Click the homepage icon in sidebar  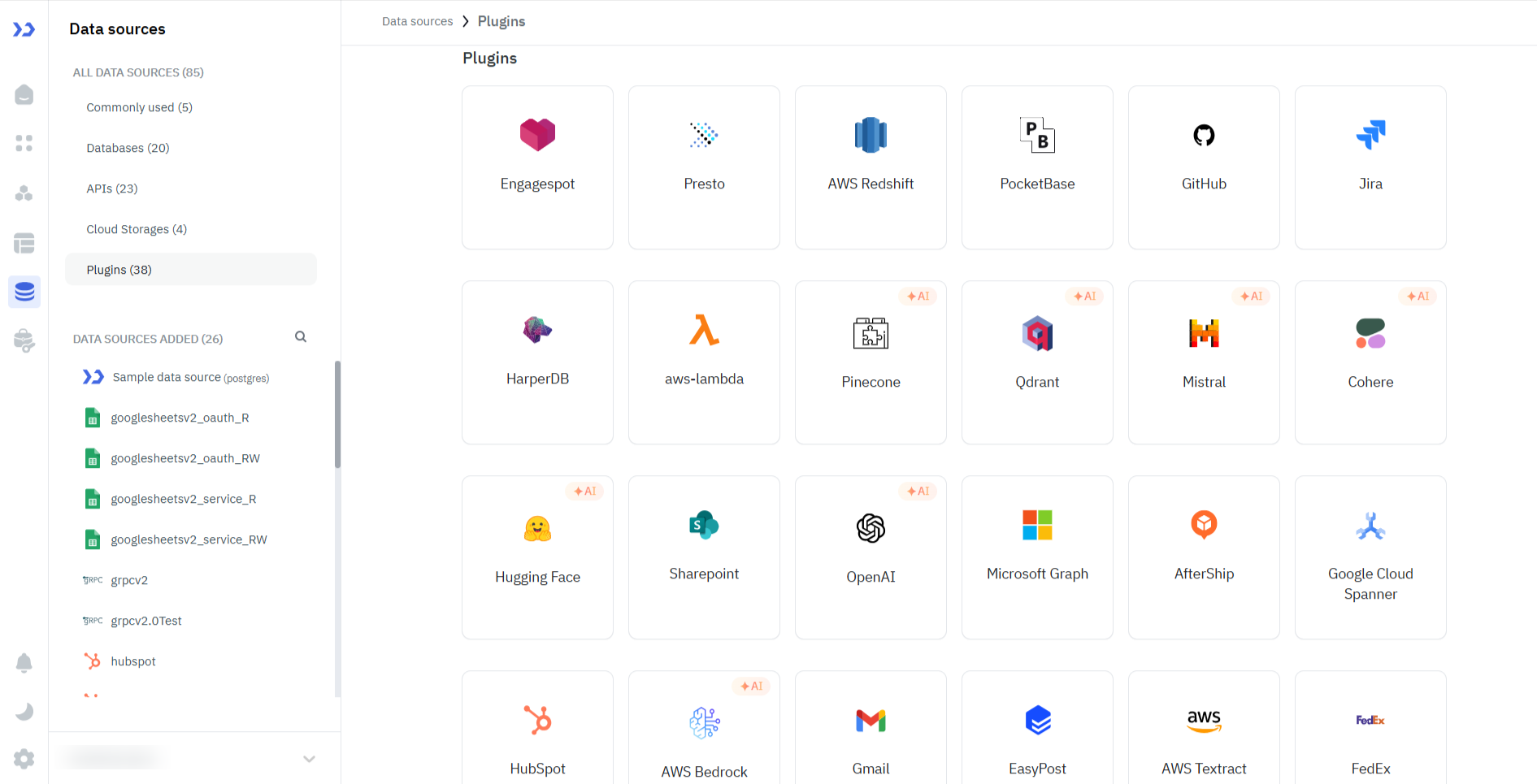[x=24, y=94]
